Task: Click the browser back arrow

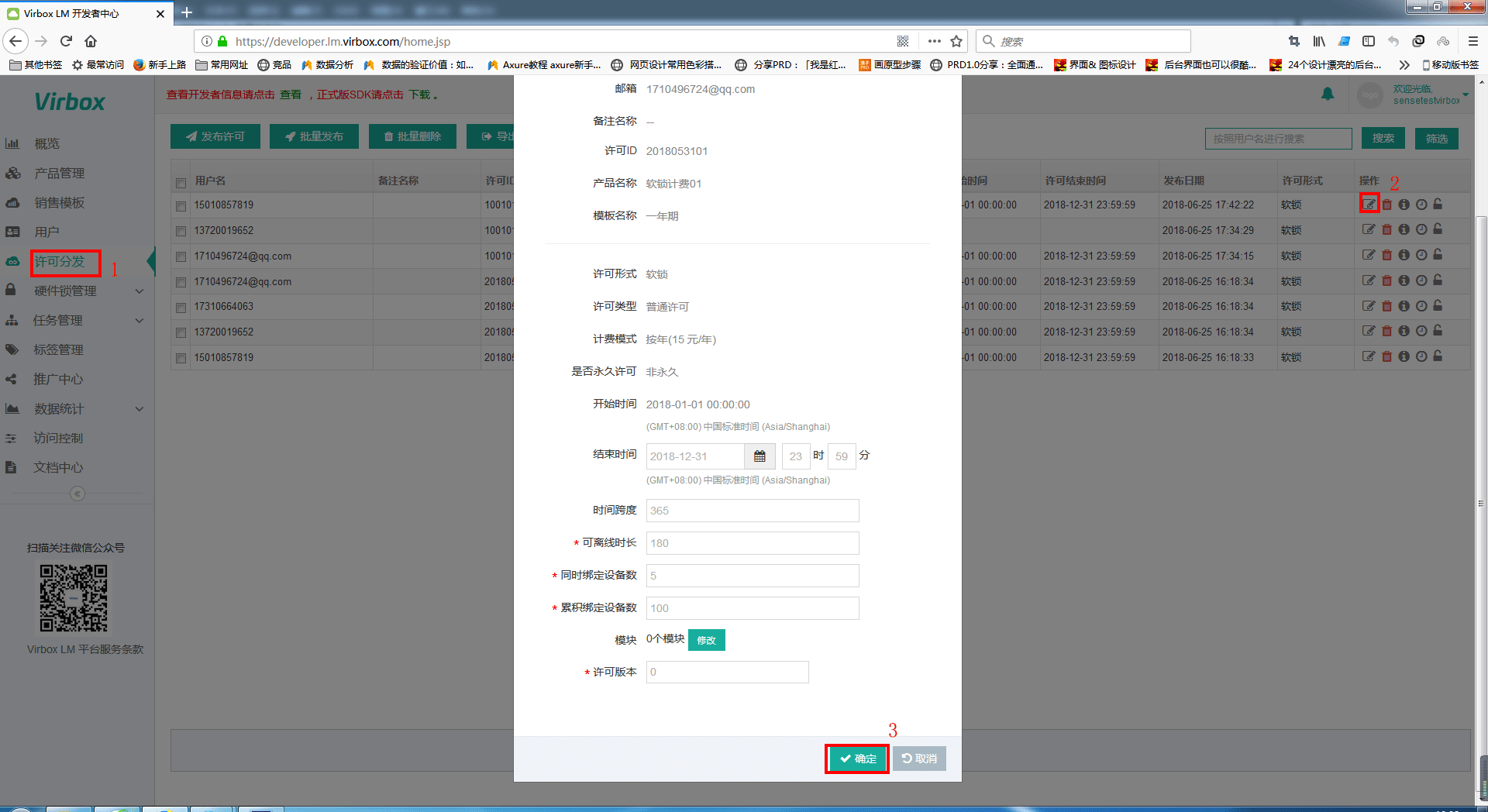Action: (x=15, y=41)
